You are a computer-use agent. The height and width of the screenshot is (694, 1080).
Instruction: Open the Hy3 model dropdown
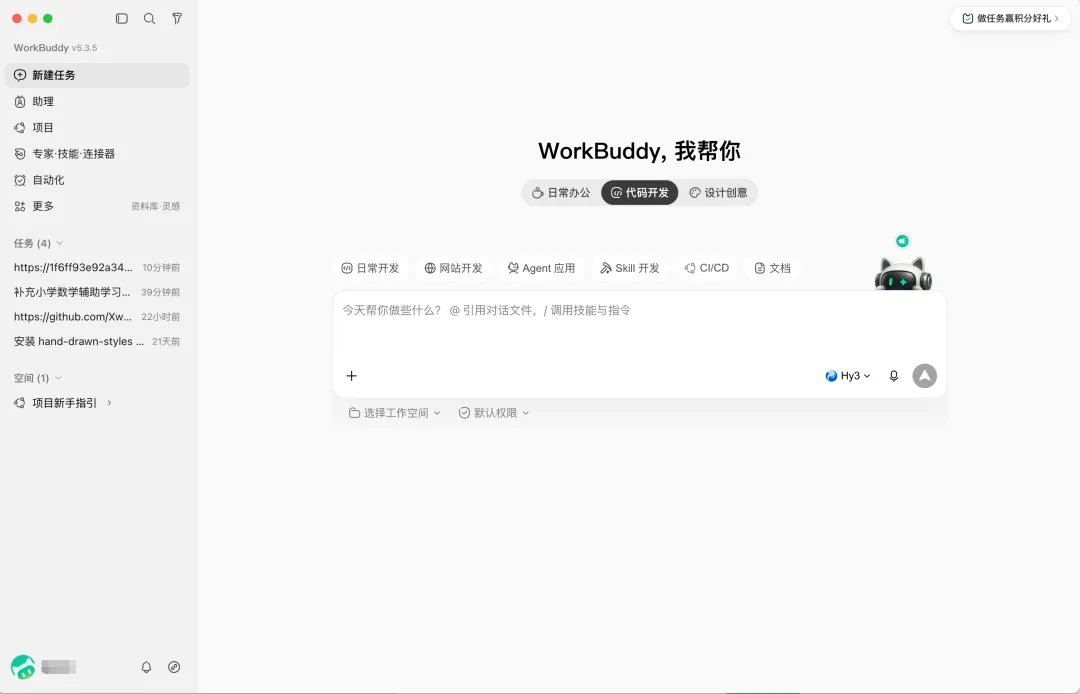click(x=848, y=376)
